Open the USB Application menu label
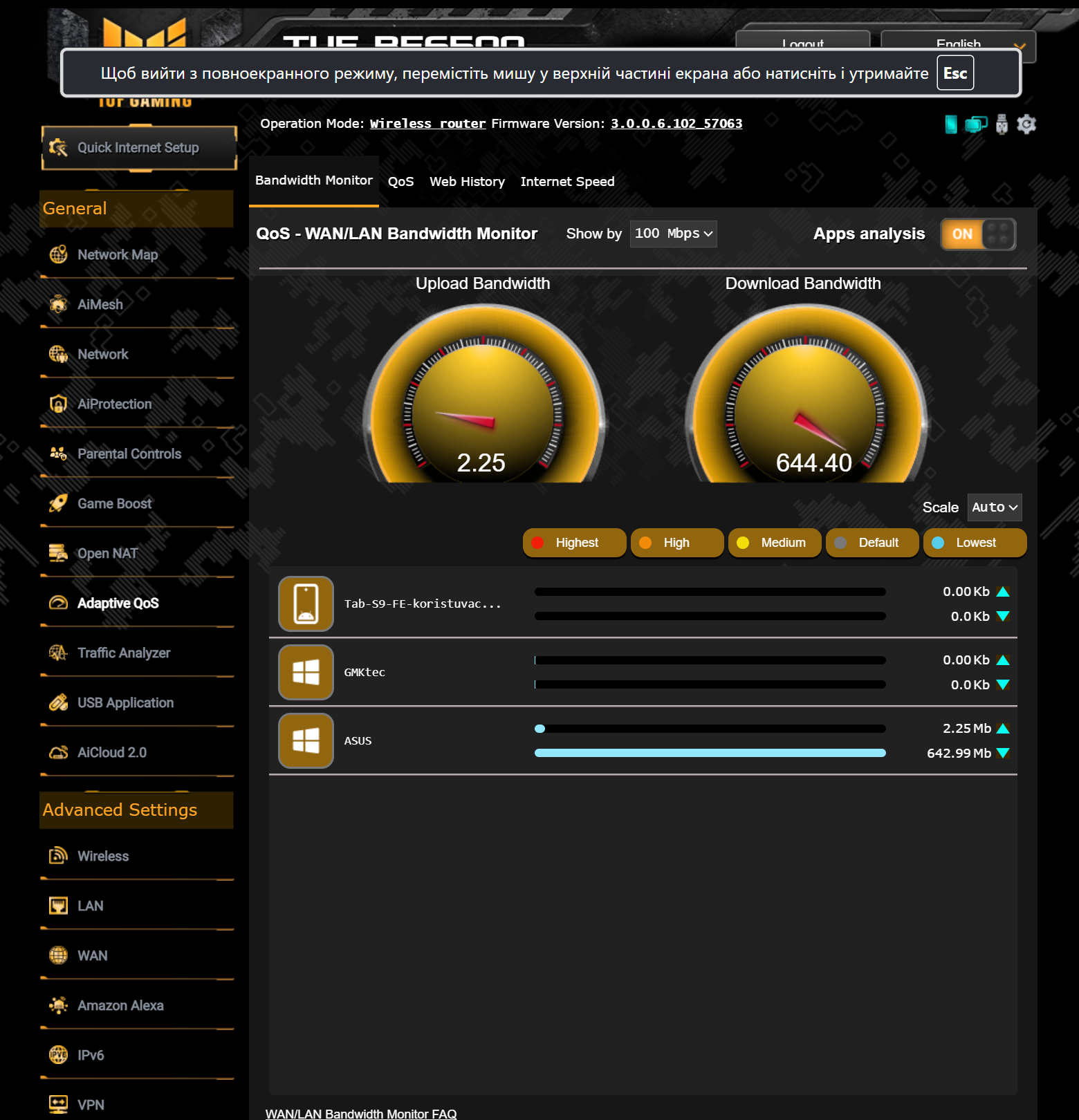The width and height of the screenshot is (1079, 1120). point(125,702)
